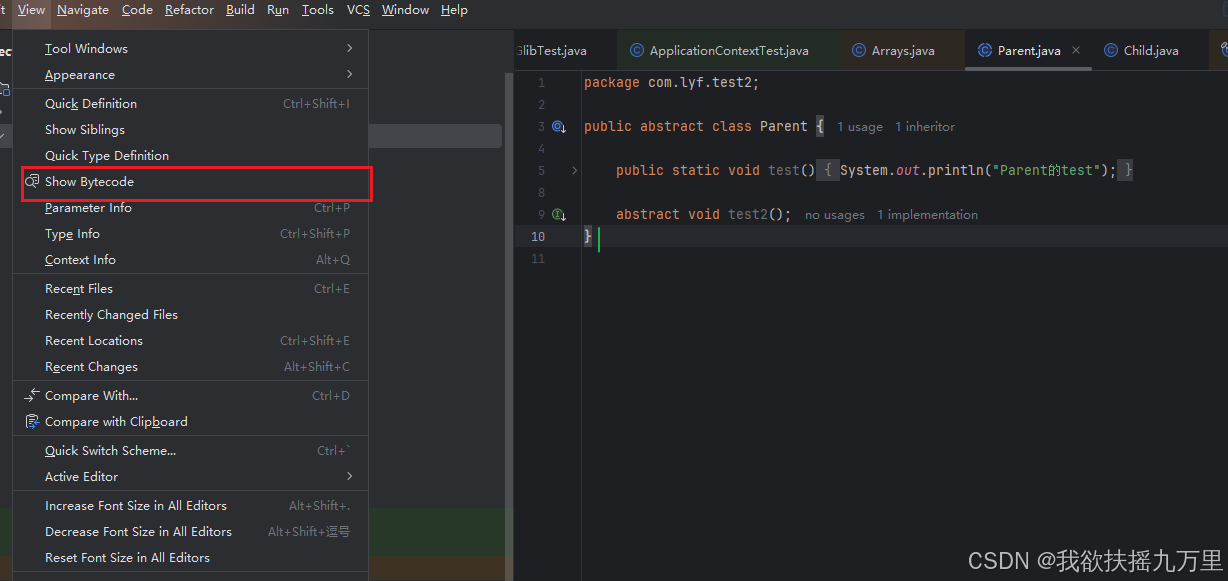Click the Parent class name in declaration
Viewport: 1228px width, 581px height.
click(784, 127)
